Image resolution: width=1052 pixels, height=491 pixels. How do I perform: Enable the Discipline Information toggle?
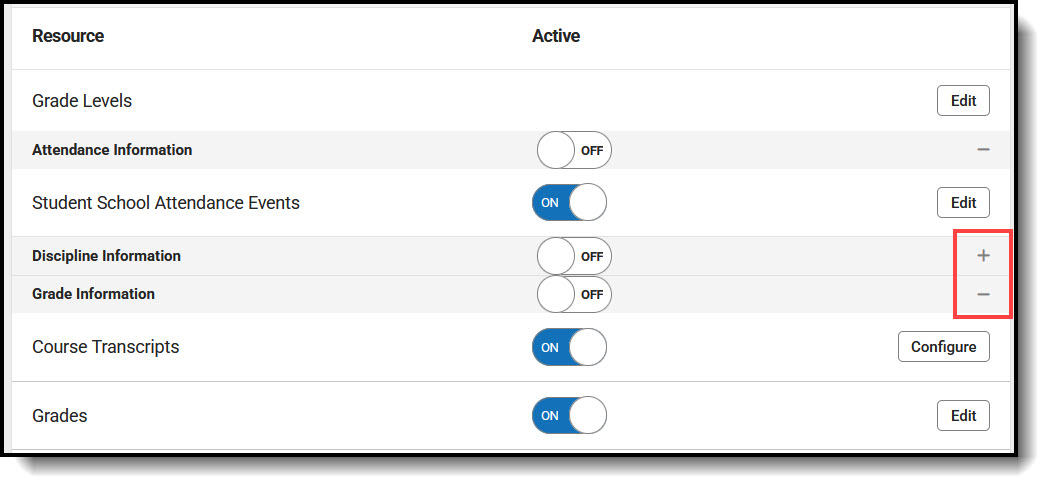tap(573, 256)
